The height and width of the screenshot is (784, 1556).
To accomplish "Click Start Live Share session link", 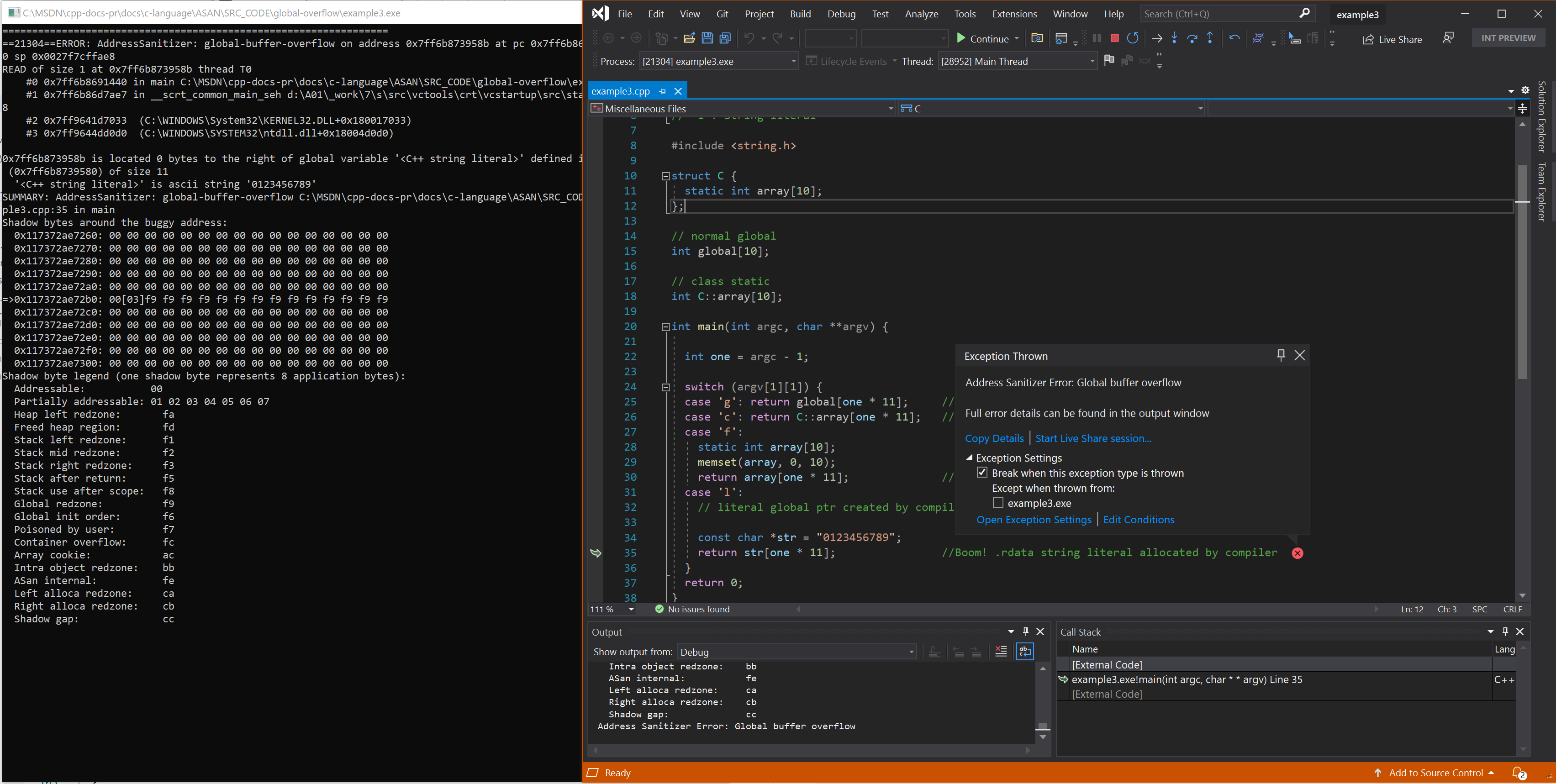I will tap(1093, 438).
